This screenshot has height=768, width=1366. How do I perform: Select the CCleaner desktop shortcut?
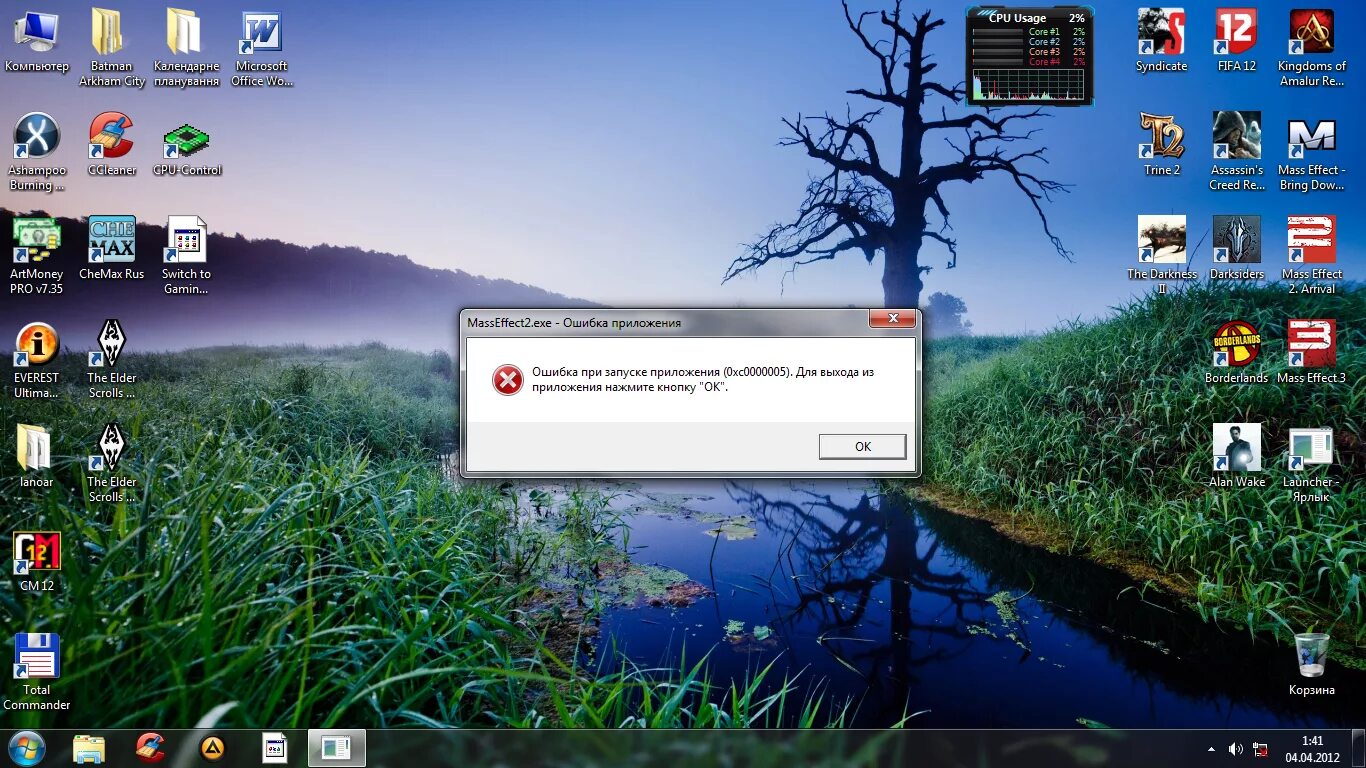(112, 144)
